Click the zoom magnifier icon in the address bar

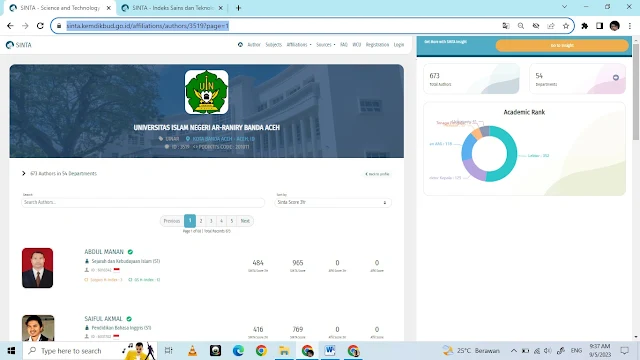point(521,26)
